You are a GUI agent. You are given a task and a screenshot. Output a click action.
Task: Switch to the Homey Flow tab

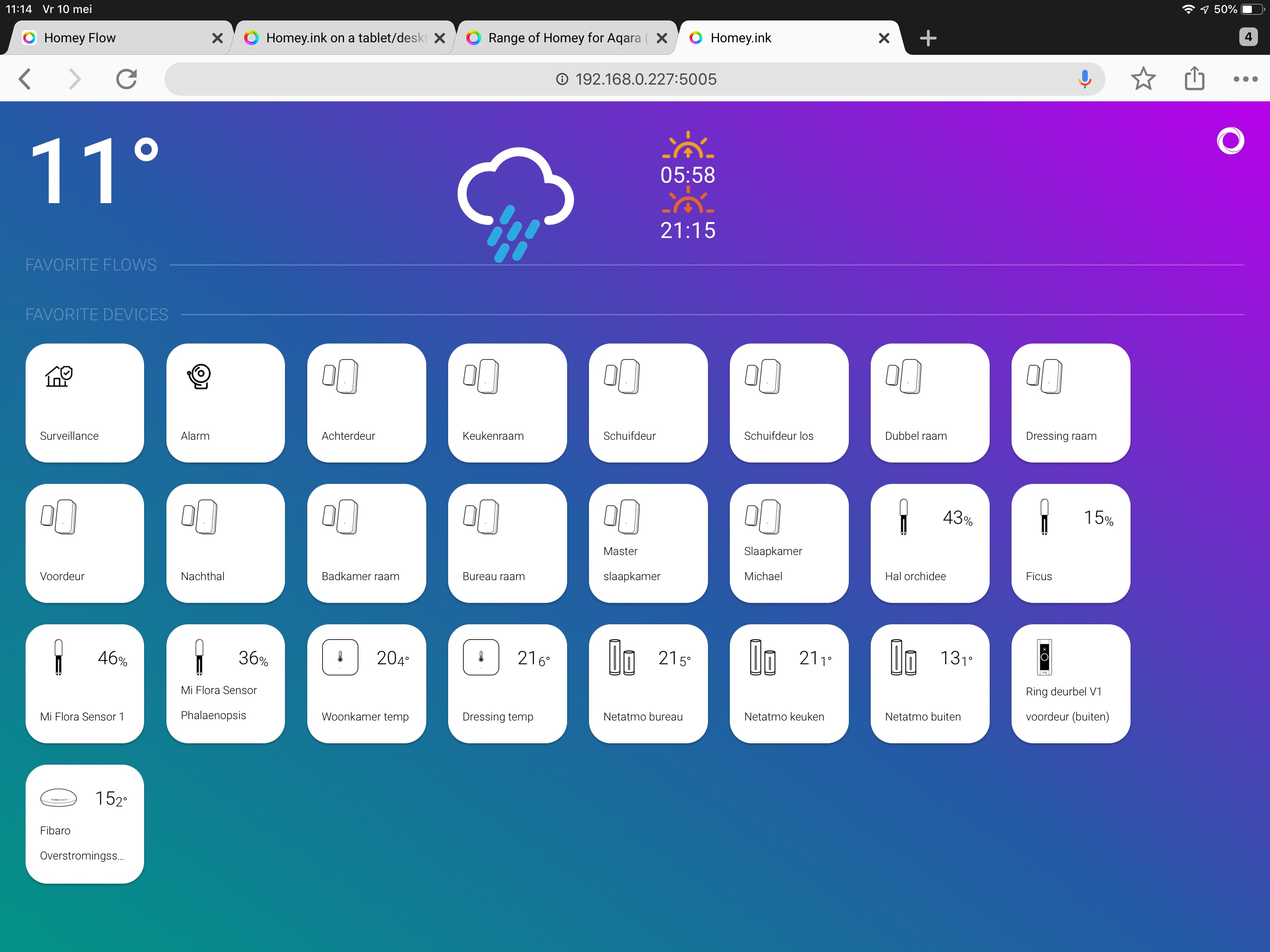click(x=115, y=38)
